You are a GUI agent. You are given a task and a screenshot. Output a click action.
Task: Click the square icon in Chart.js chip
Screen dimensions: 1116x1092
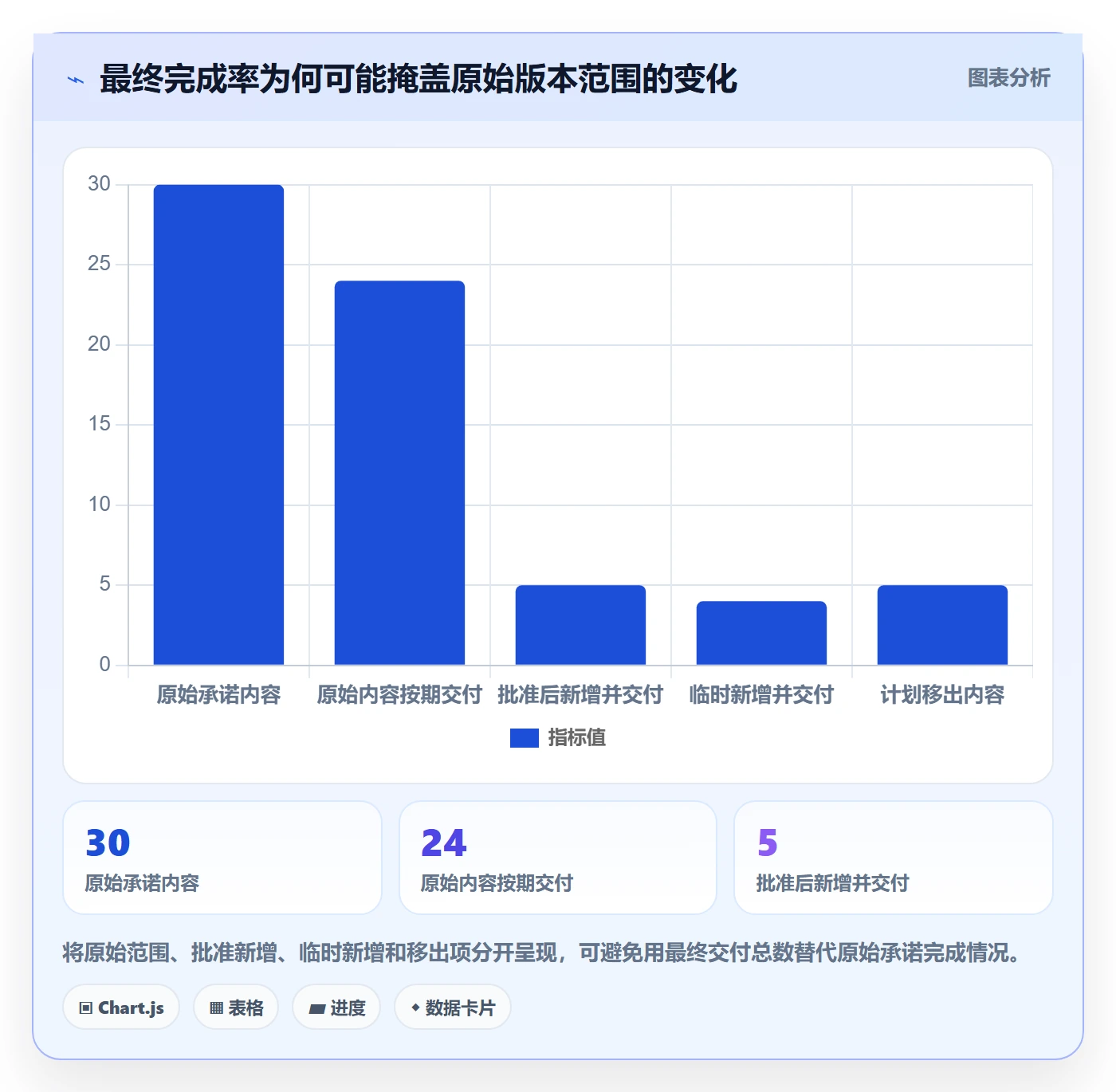tap(86, 1008)
